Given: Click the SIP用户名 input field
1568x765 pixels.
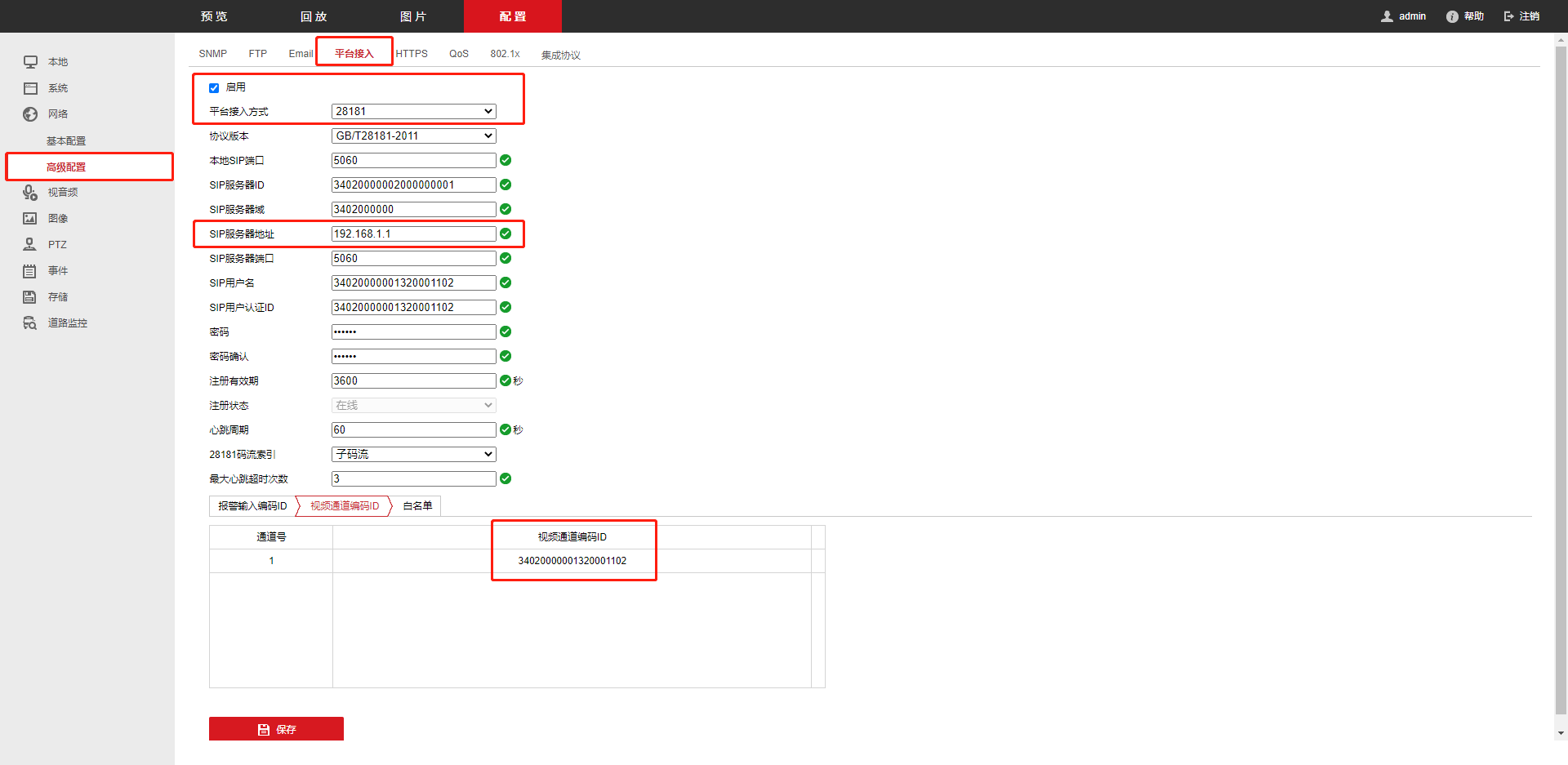Looking at the screenshot, I should click(414, 282).
